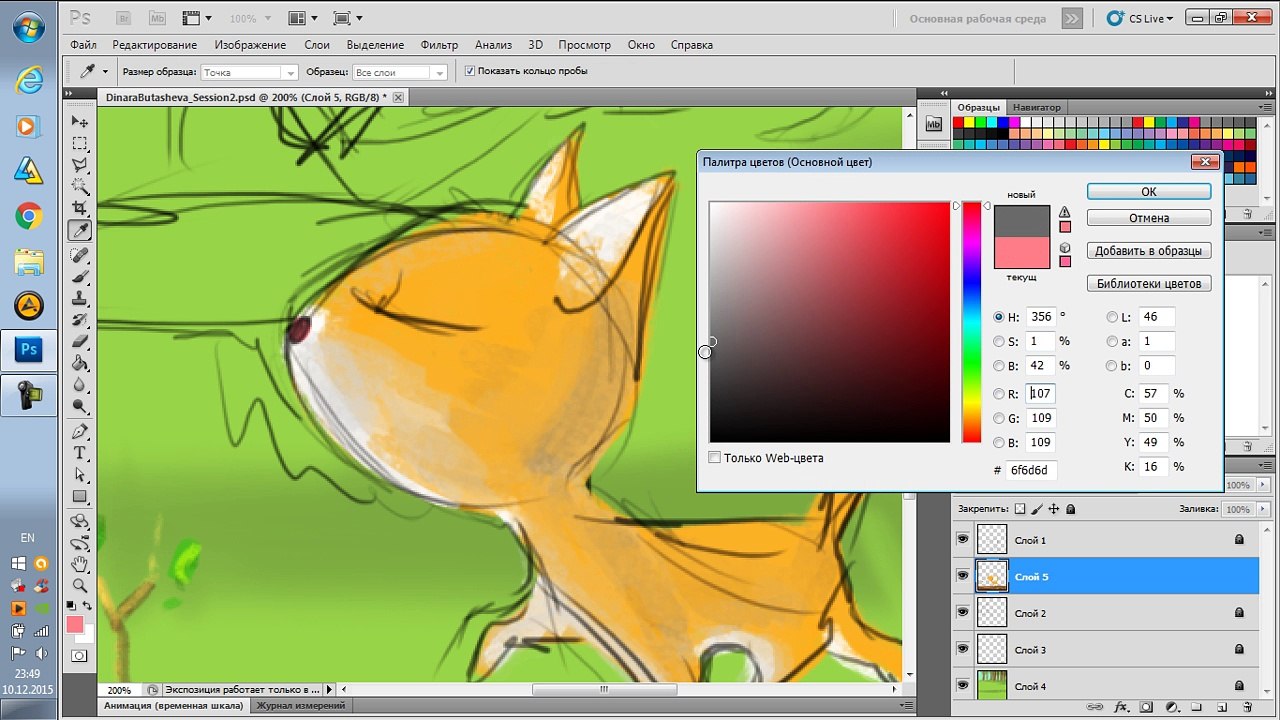Click Добавить в образцы button
The image size is (1280, 720).
(x=1149, y=251)
